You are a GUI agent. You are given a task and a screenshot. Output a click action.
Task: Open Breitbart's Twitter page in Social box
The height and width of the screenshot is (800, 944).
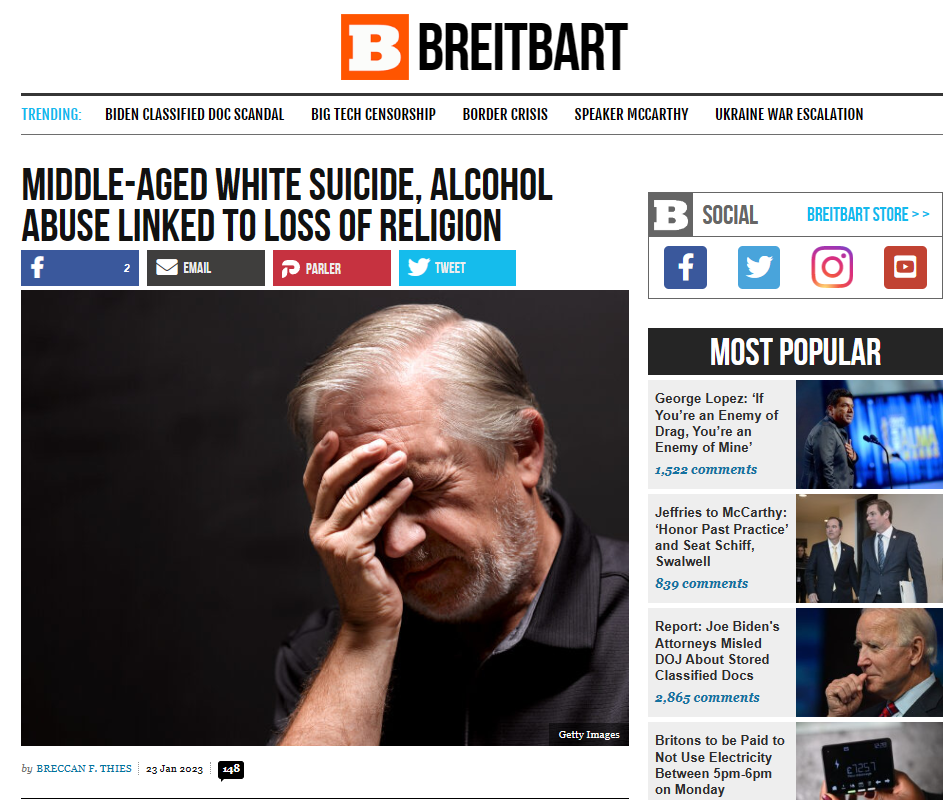(759, 267)
